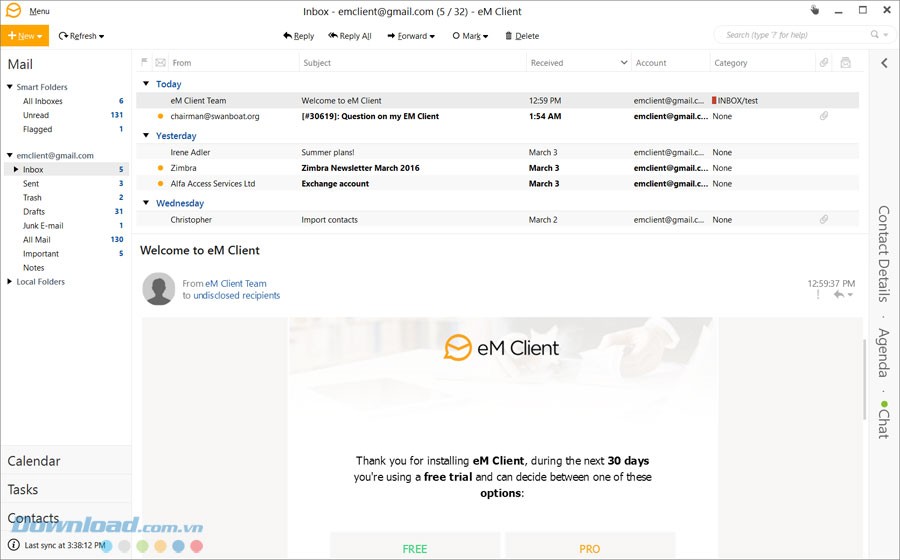Collapse the Today message group
The image size is (900, 560).
(x=146, y=84)
